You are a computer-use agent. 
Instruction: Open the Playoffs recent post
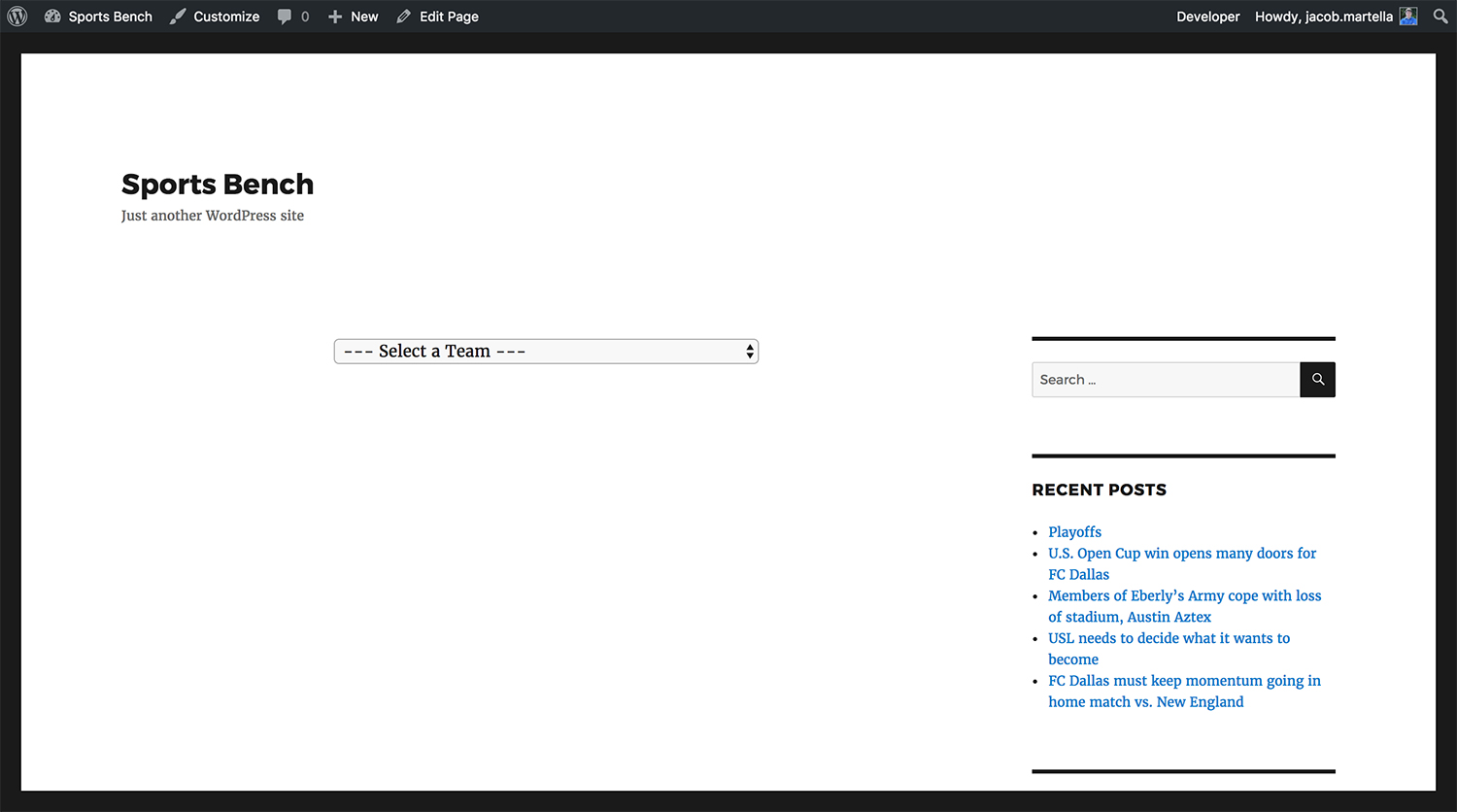pyautogui.click(x=1074, y=532)
